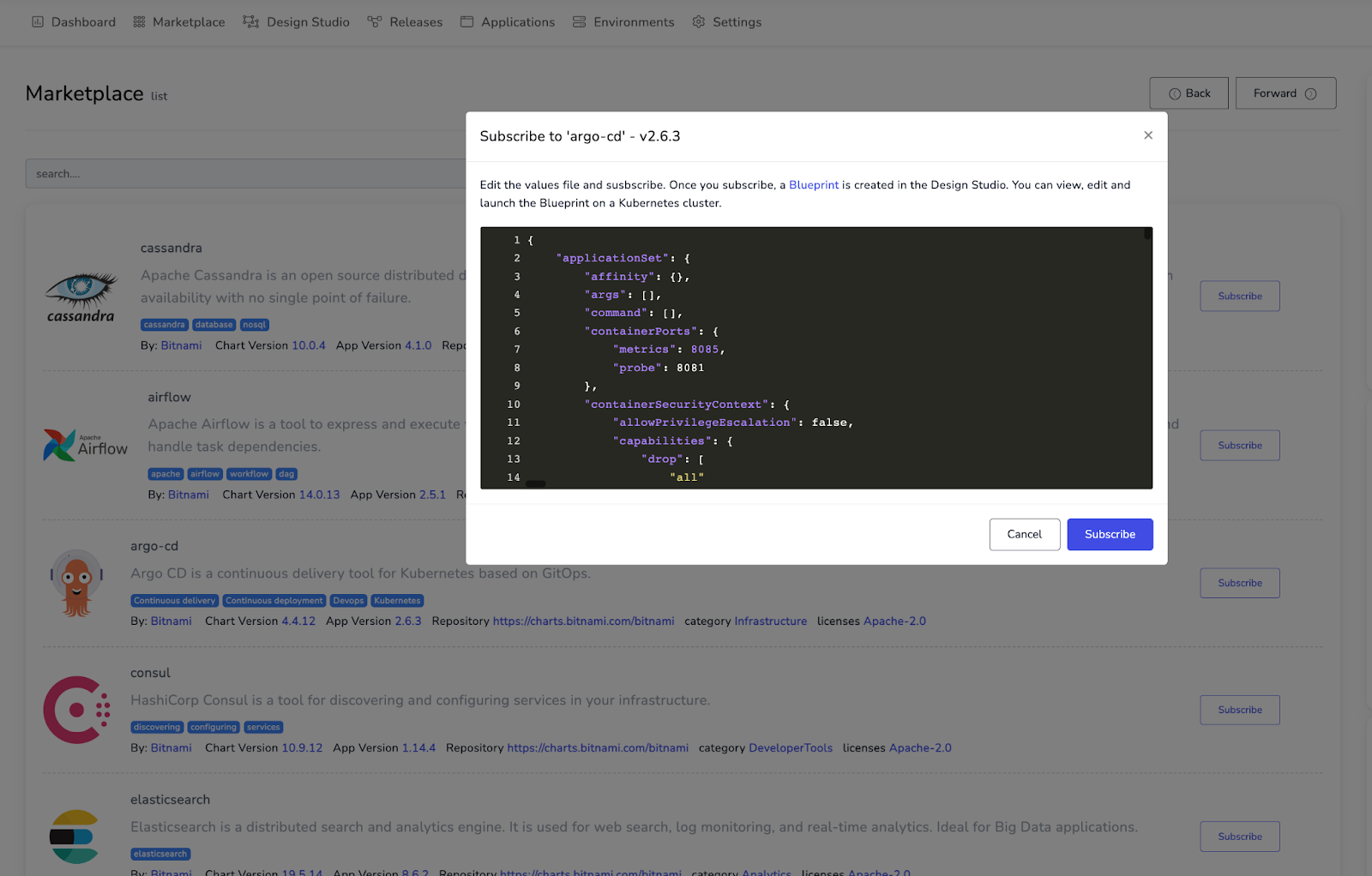The image size is (1372, 876).
Task: Click the arrow icon in Back button
Action: pos(1175,94)
